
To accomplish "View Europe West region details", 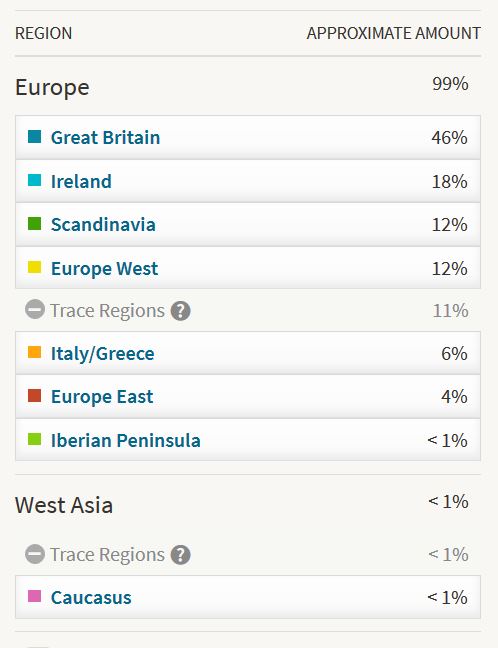I will pyautogui.click(x=104, y=269).
